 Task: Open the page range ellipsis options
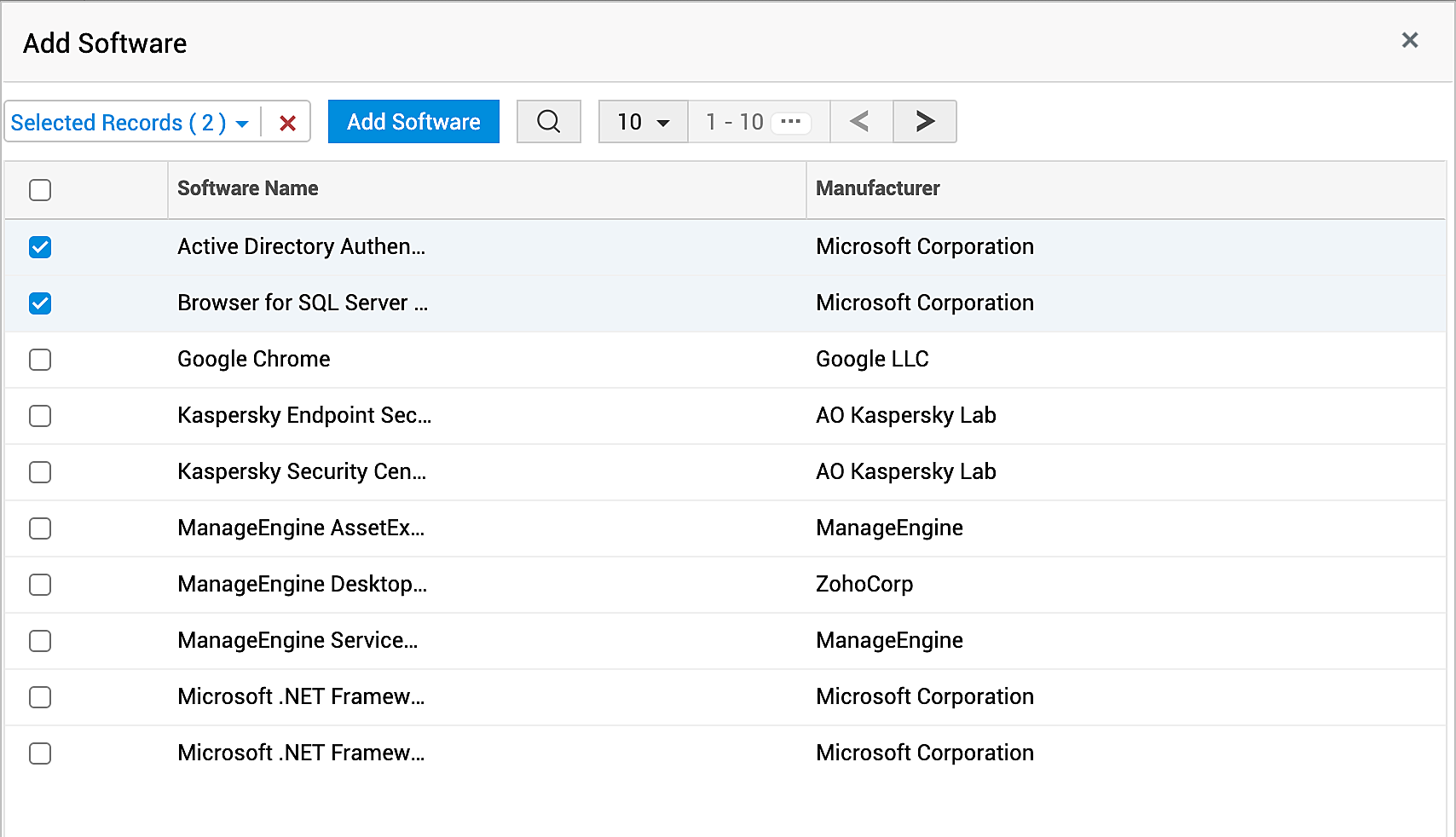pos(790,122)
